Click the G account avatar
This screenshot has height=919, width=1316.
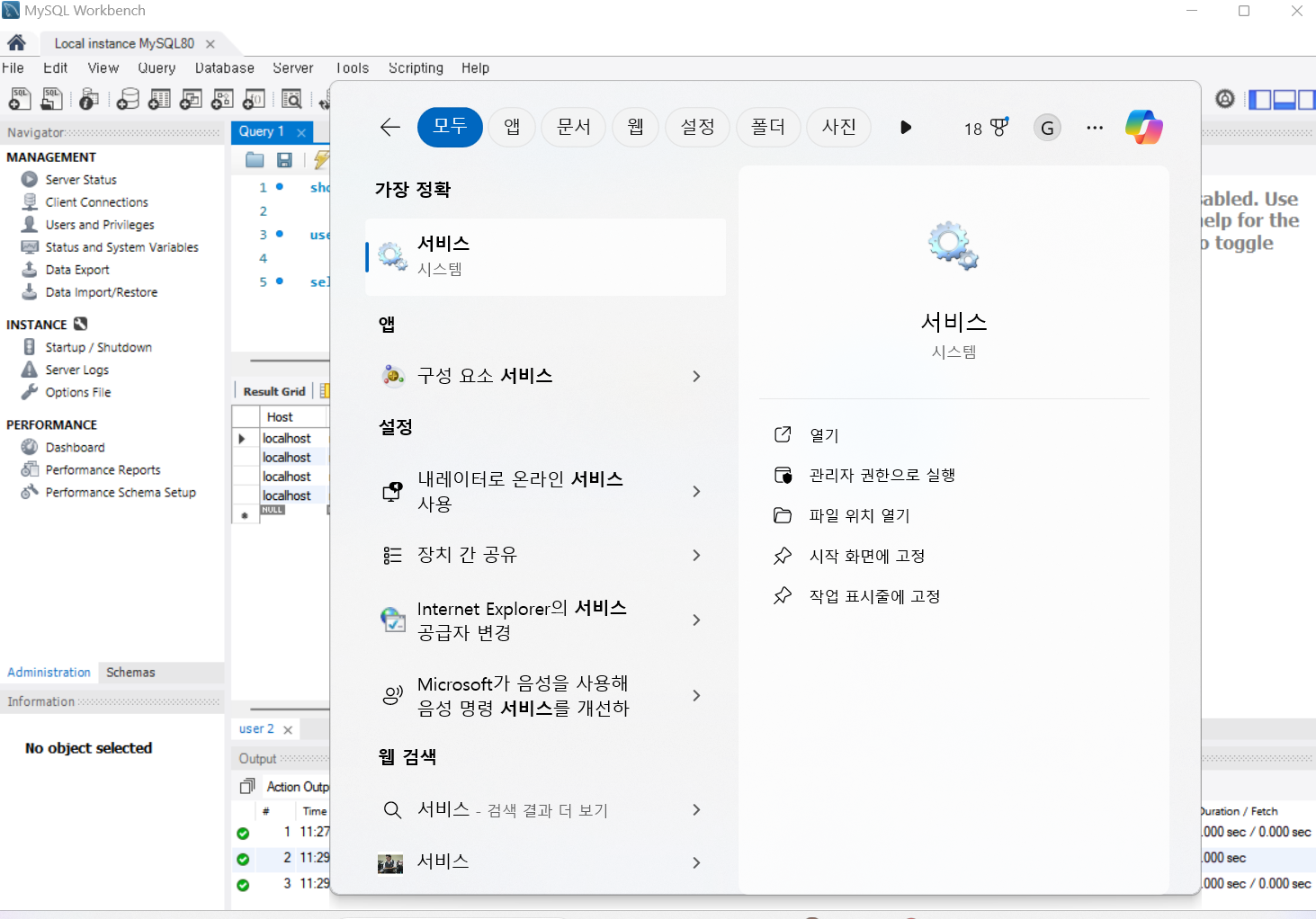tap(1047, 128)
